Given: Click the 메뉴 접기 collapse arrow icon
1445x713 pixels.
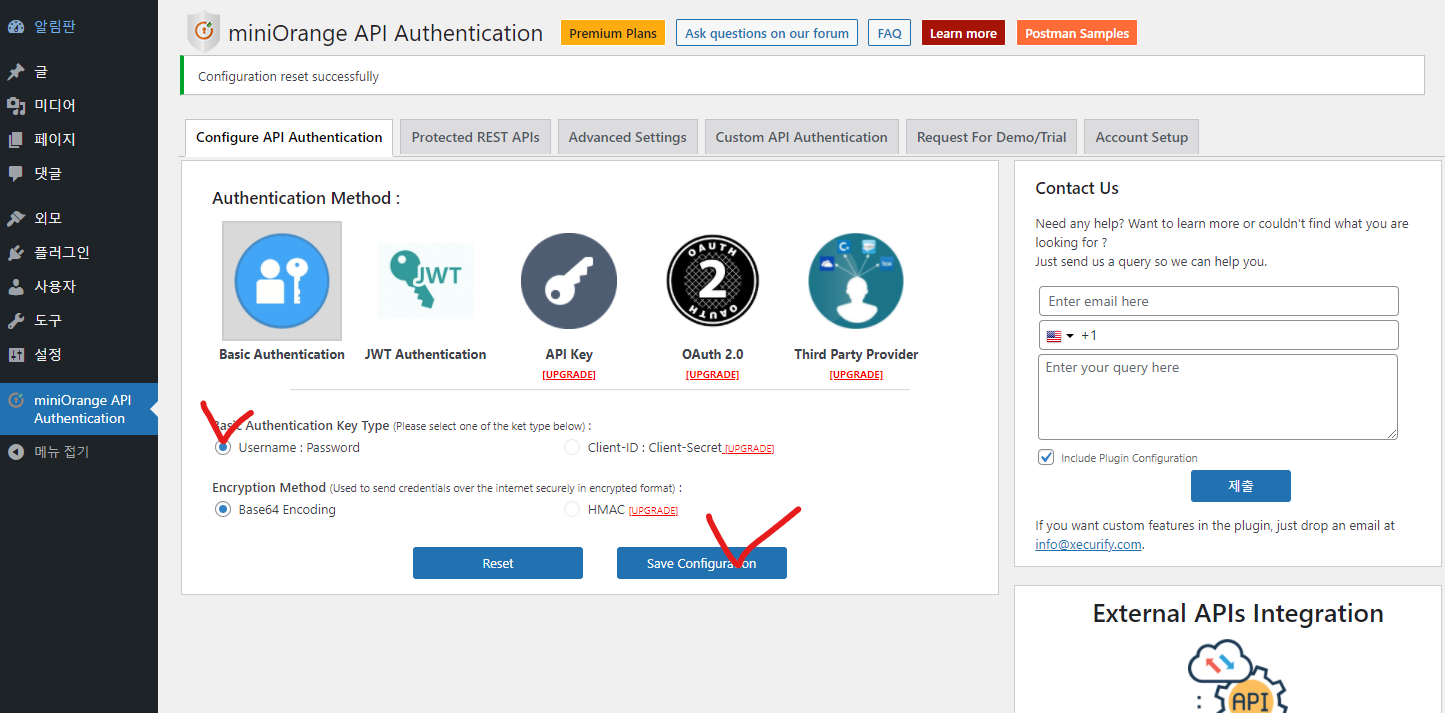Looking at the screenshot, I should 16,452.
